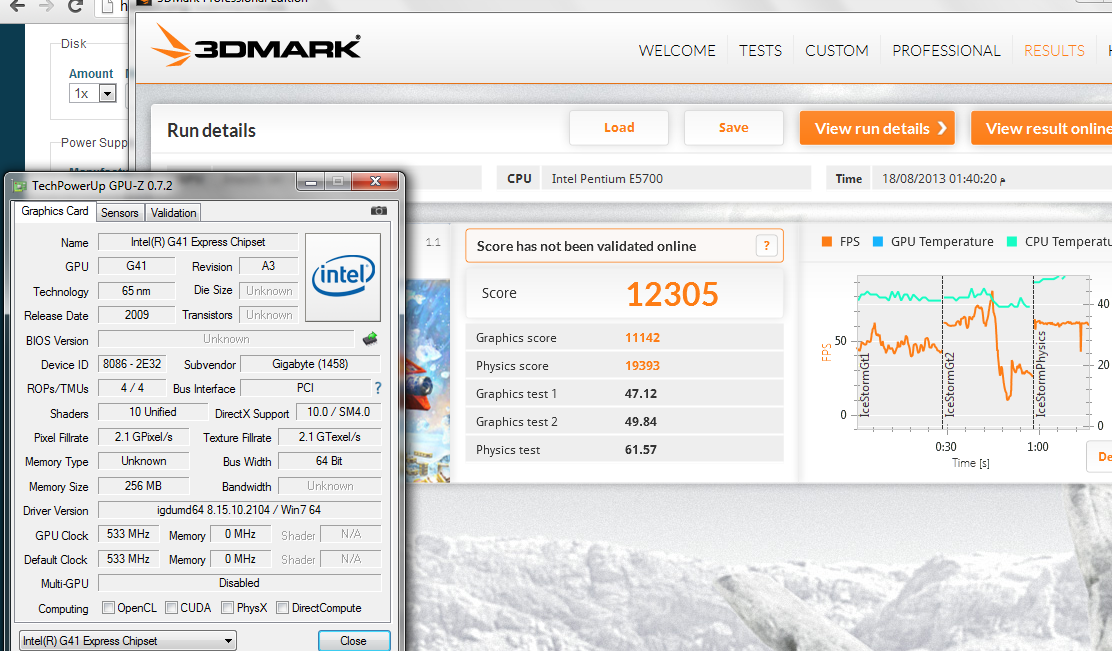Click the GPU-Z window close X button
Screen dimensions: 1112x651
point(376,182)
